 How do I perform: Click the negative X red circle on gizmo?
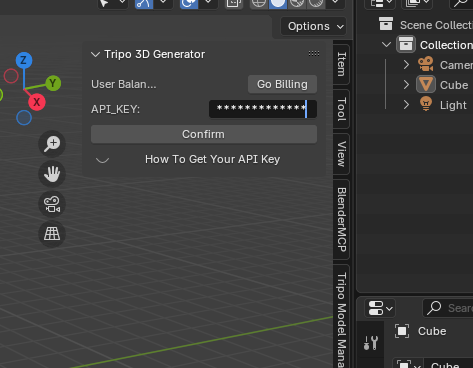point(11,76)
